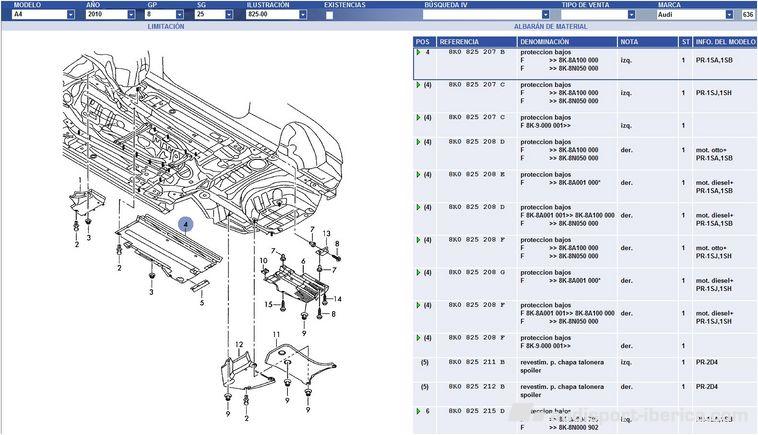Click reference 8K0 825 212 B
Screen dimensions: 758x435
pyautogui.click(x=476, y=386)
